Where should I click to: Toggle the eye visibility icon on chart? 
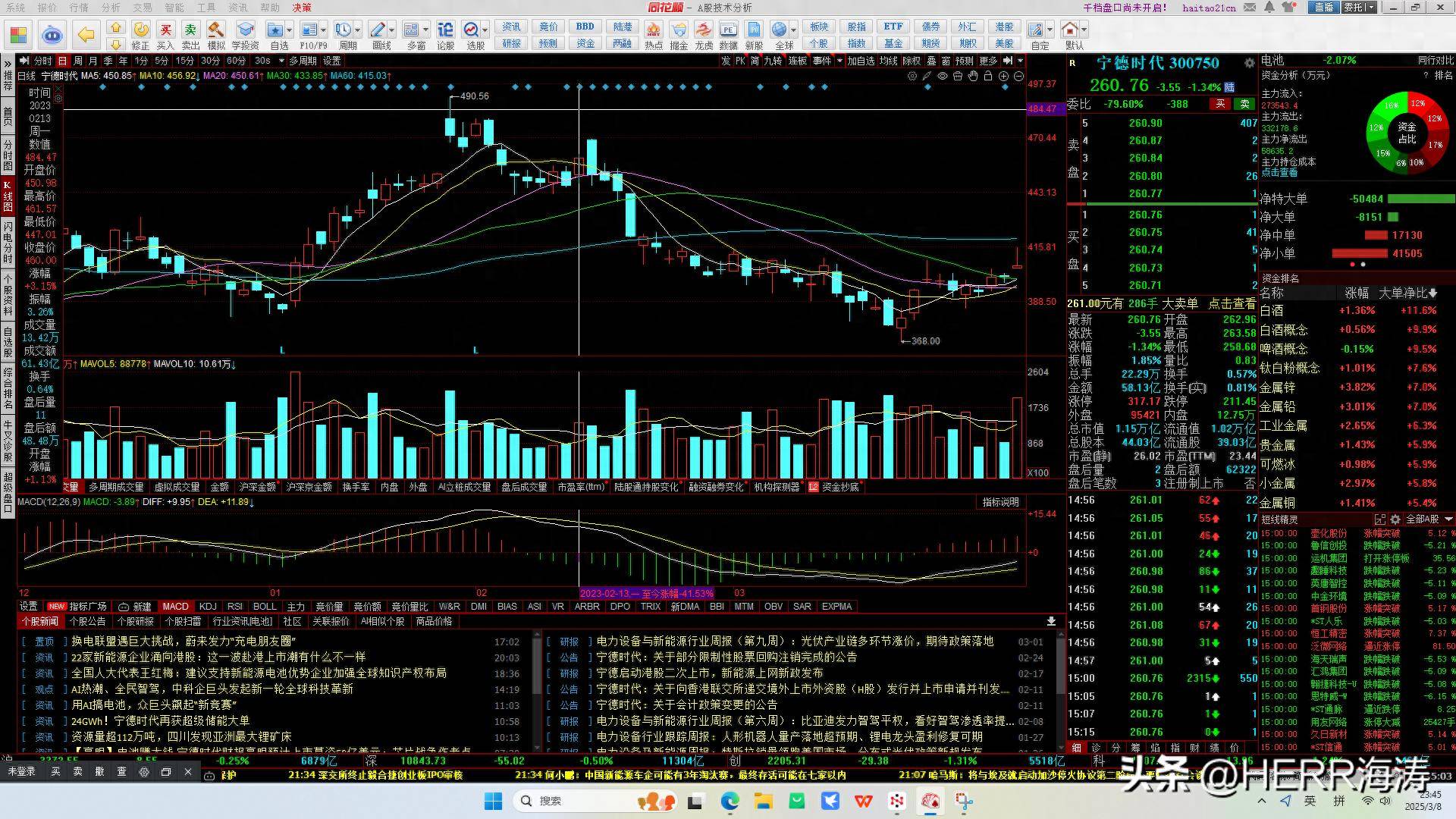[x=942, y=76]
